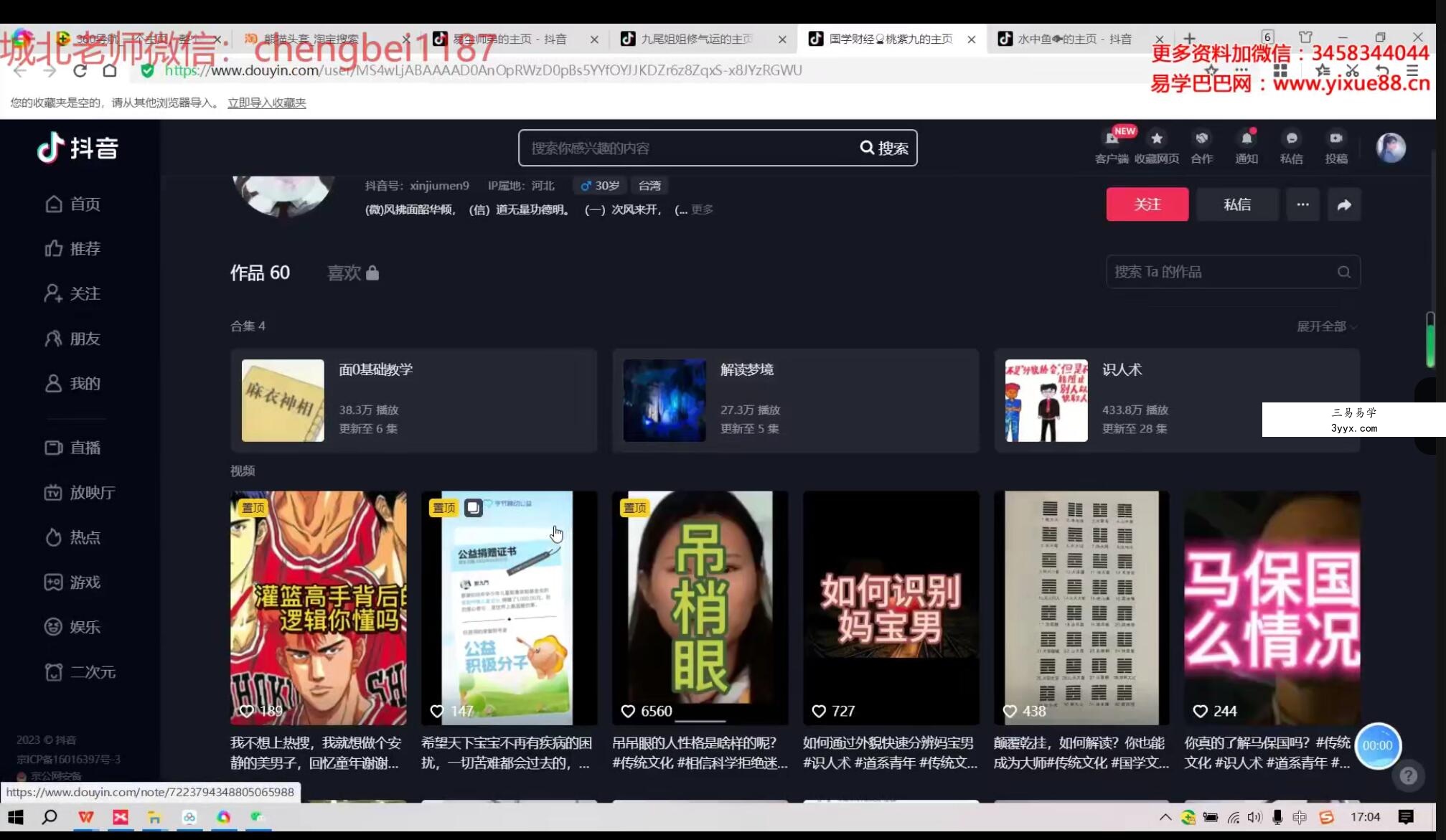Click the search icon in works search

(1344, 272)
